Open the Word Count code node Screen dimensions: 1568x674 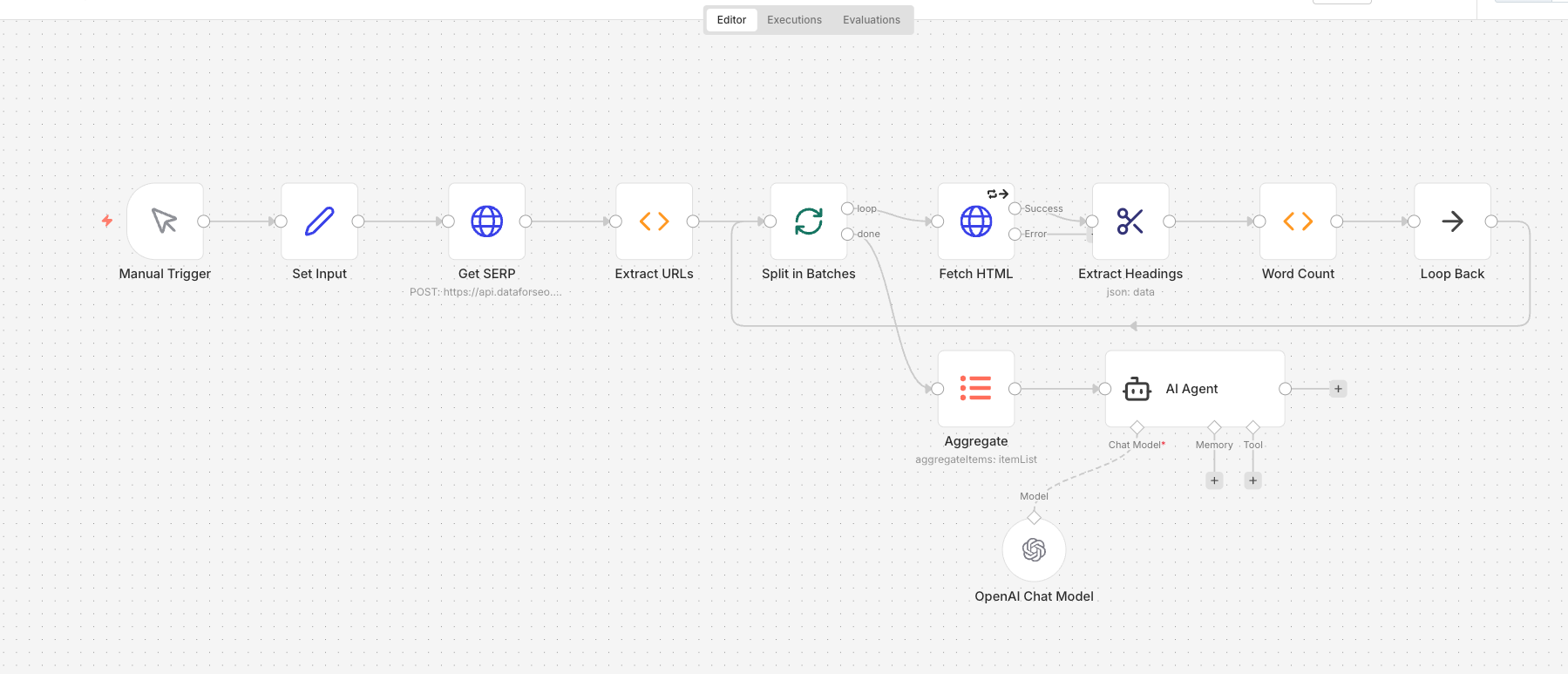[1298, 221]
